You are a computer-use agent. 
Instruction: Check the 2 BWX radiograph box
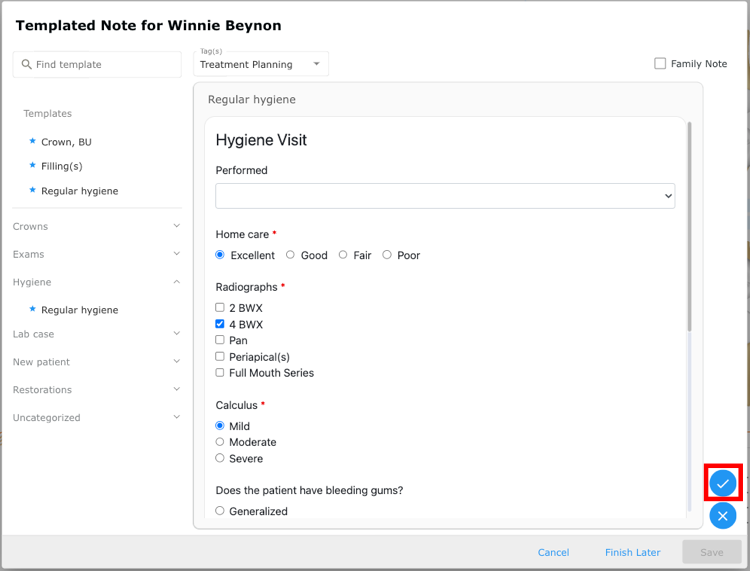pyautogui.click(x=220, y=307)
